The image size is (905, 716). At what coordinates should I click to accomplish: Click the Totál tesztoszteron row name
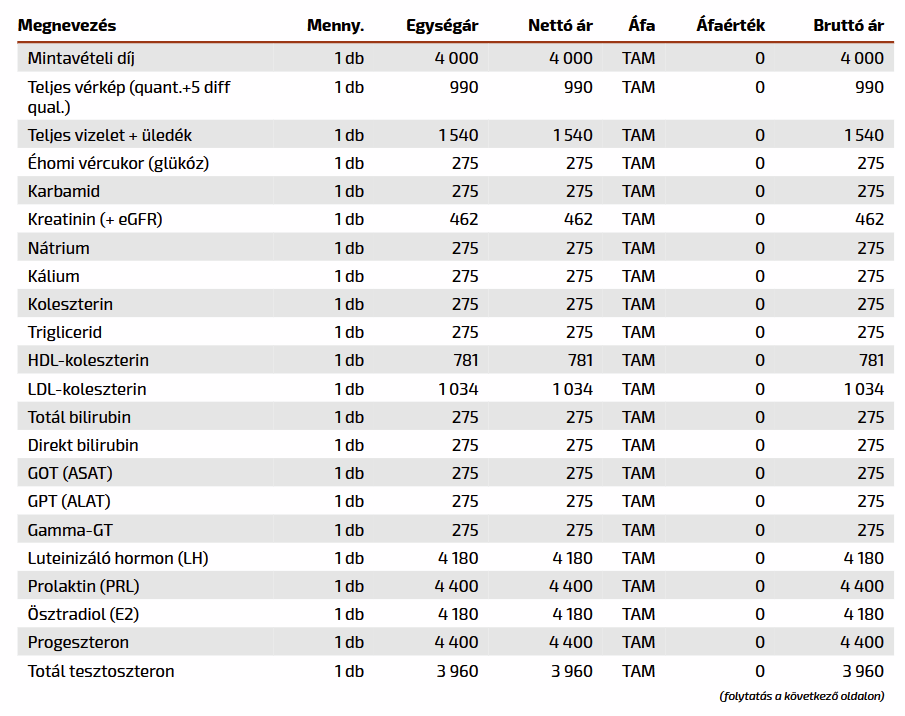(101, 671)
